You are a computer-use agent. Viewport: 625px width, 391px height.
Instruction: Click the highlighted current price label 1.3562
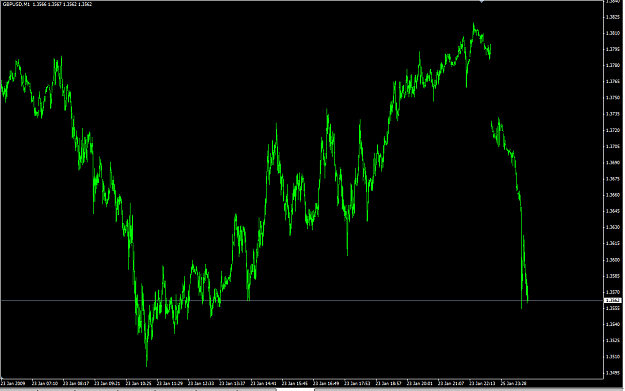(x=613, y=300)
